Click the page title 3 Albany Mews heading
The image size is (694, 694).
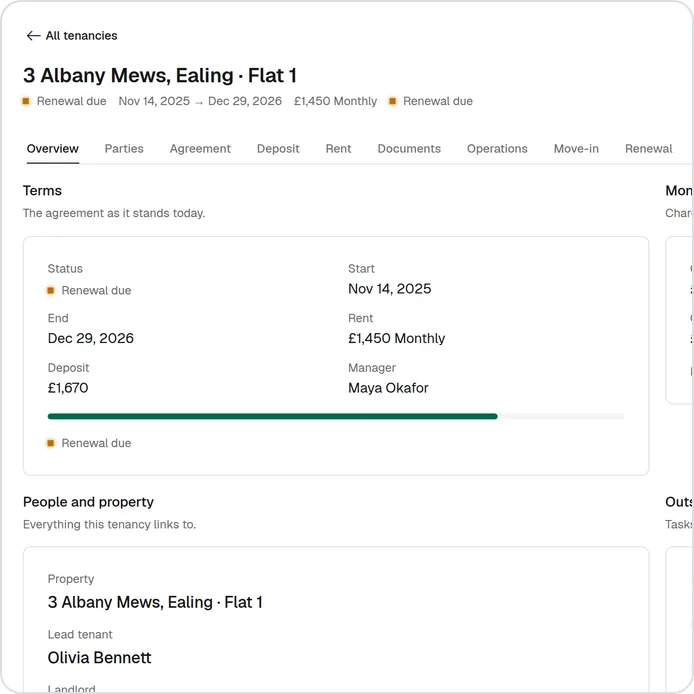pyautogui.click(x=160, y=75)
